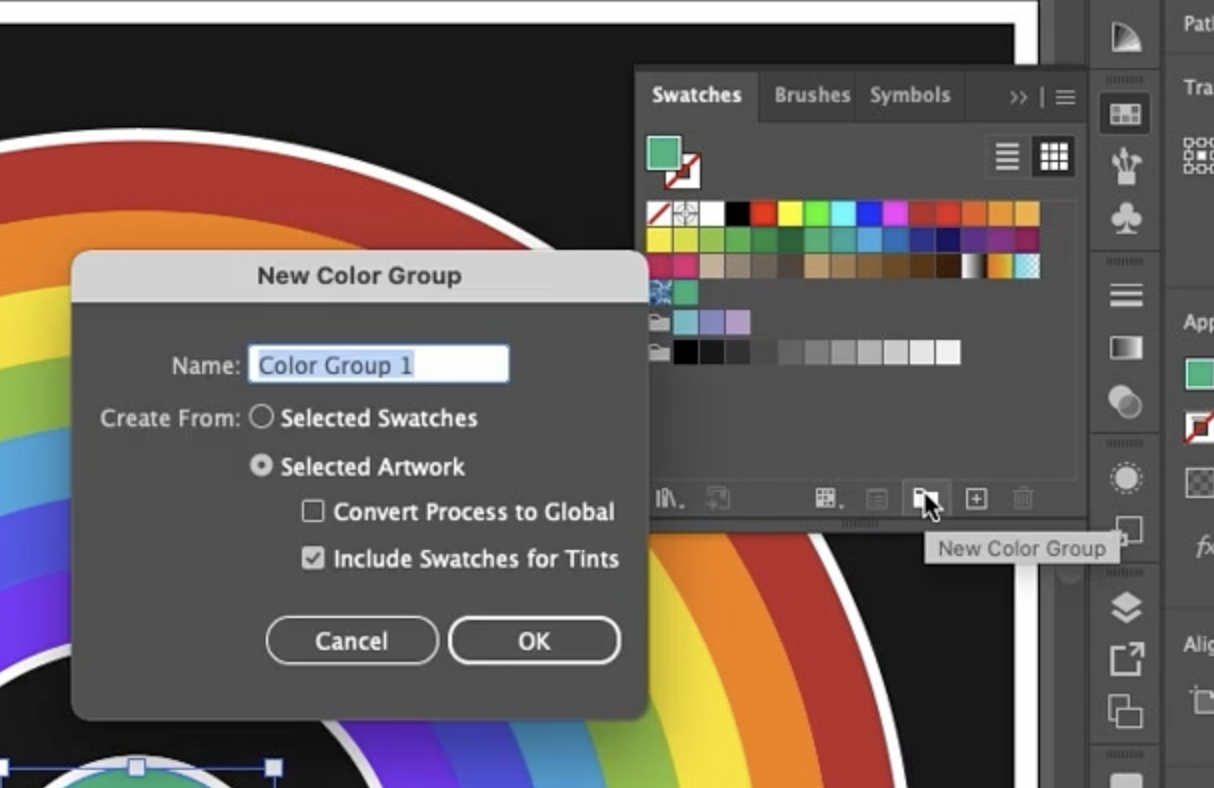Open the Asset Export dock icon

[x=1127, y=660]
